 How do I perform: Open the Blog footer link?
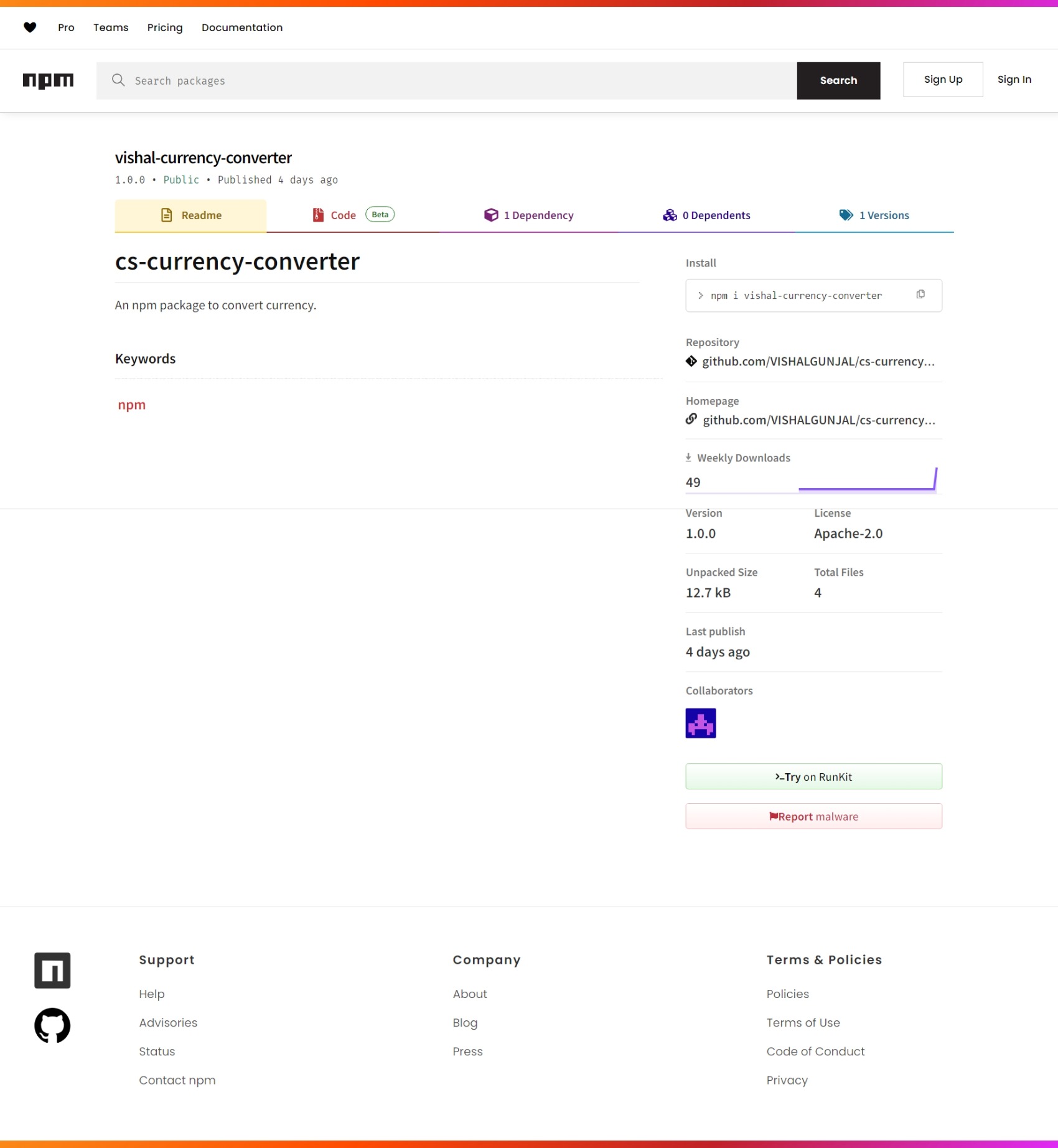tap(465, 1023)
